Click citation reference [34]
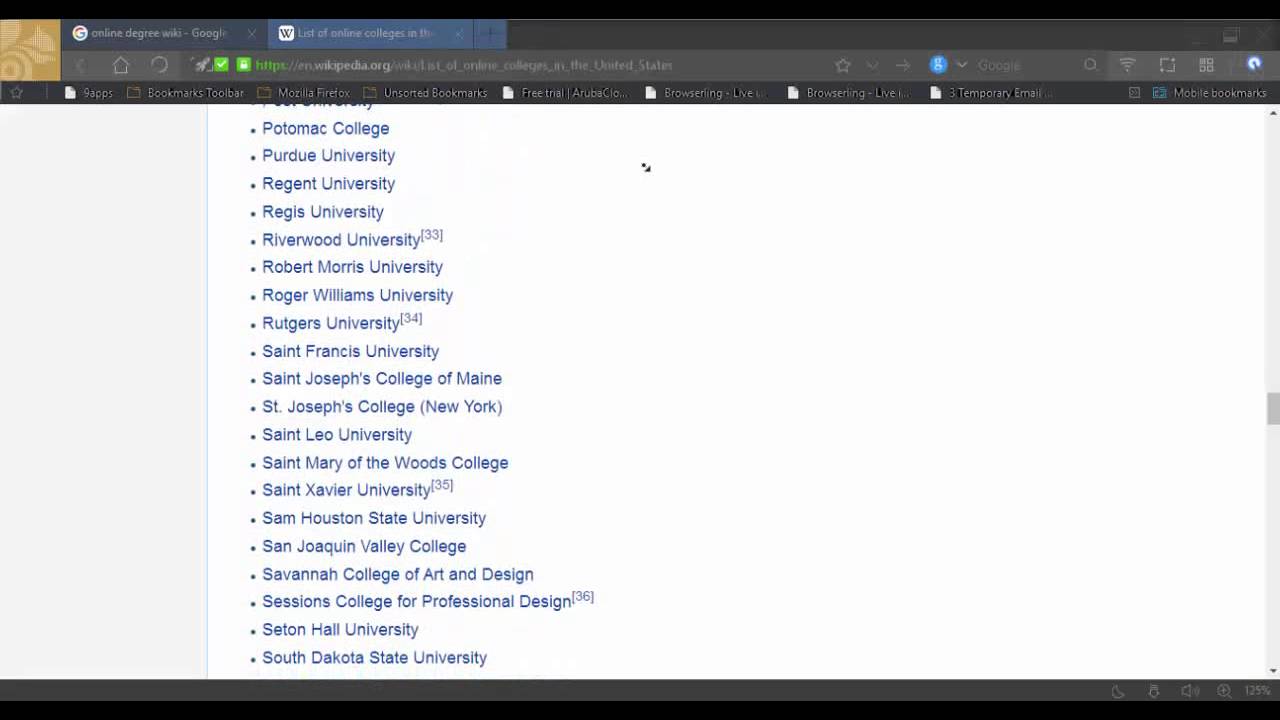This screenshot has height=720, width=1280. (411, 319)
